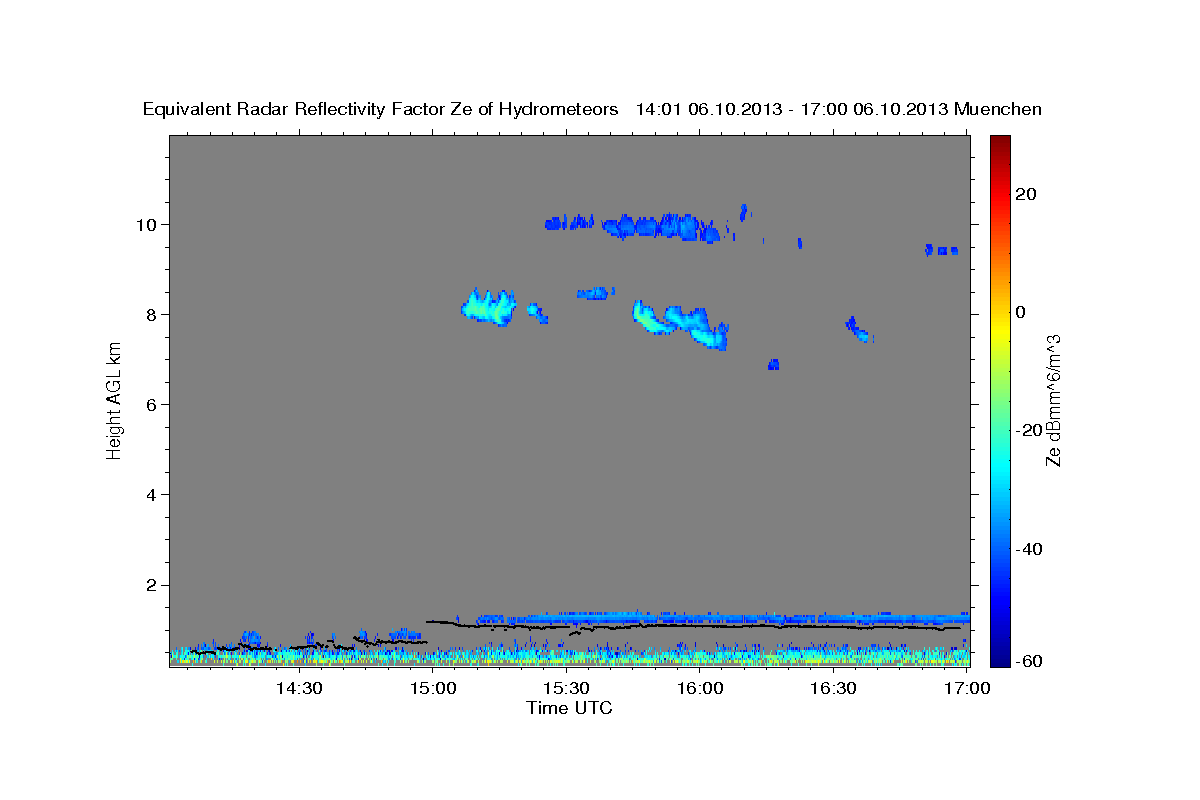Click the cloud echo at 8 km near 15:10

coord(488,307)
